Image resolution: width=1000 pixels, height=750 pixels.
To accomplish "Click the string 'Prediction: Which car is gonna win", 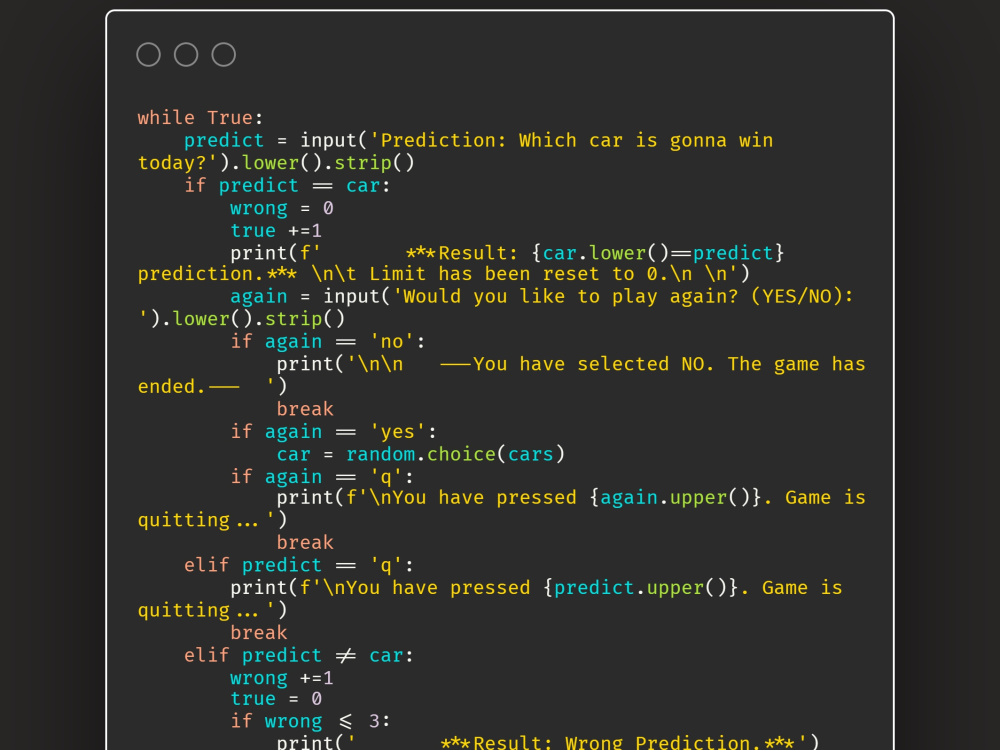I will 571,140.
